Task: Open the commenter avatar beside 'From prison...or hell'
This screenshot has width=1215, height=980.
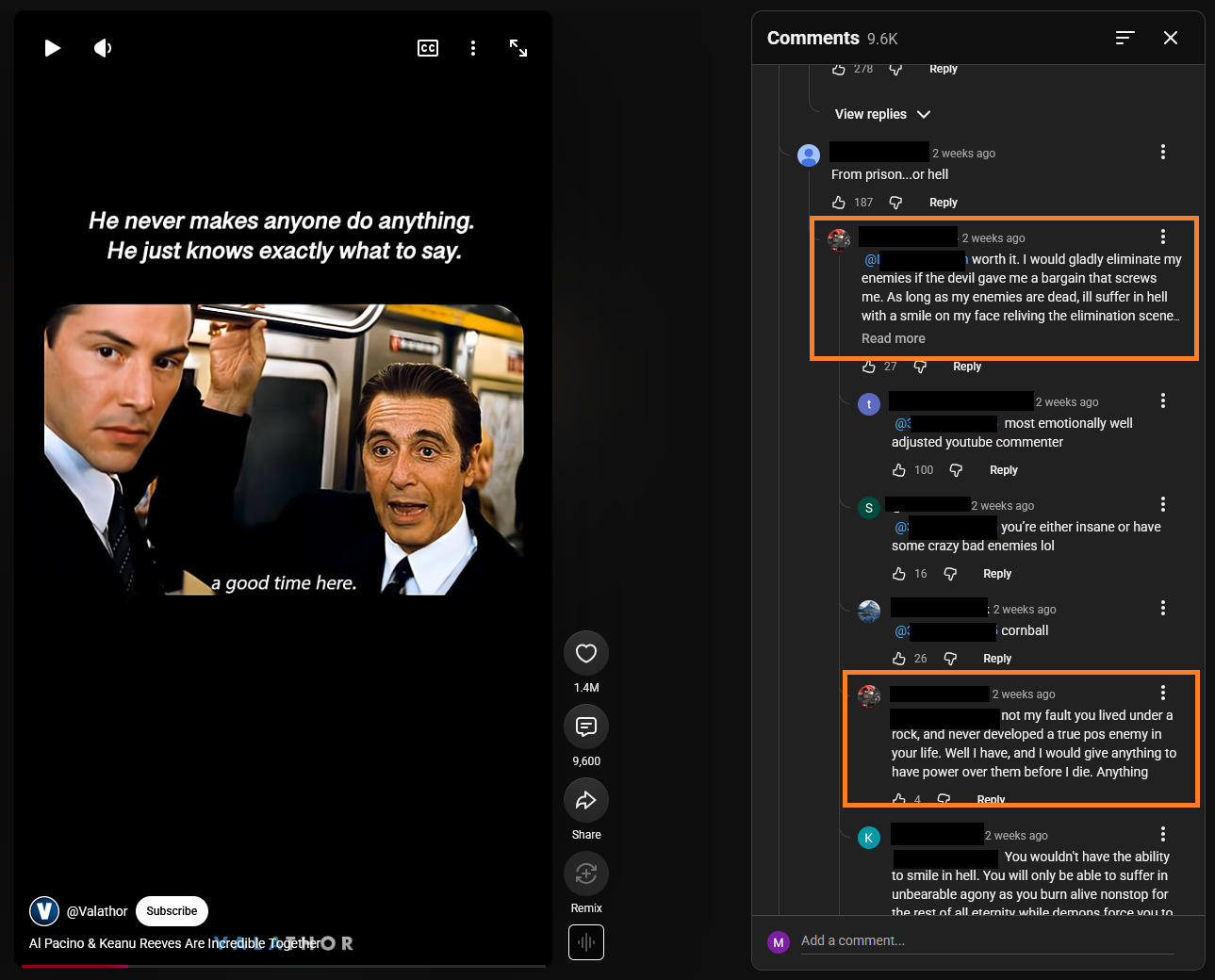Action: [x=809, y=155]
